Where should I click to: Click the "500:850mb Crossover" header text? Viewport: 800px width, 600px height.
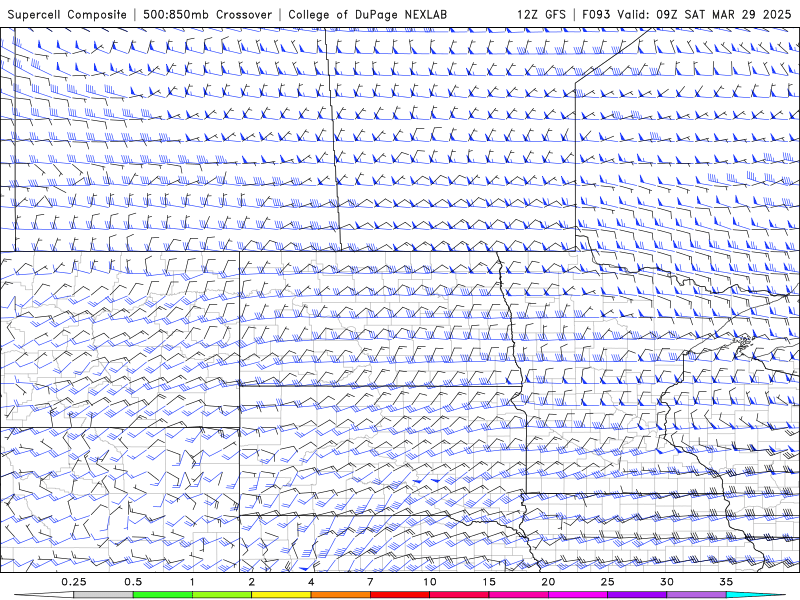tap(207, 15)
